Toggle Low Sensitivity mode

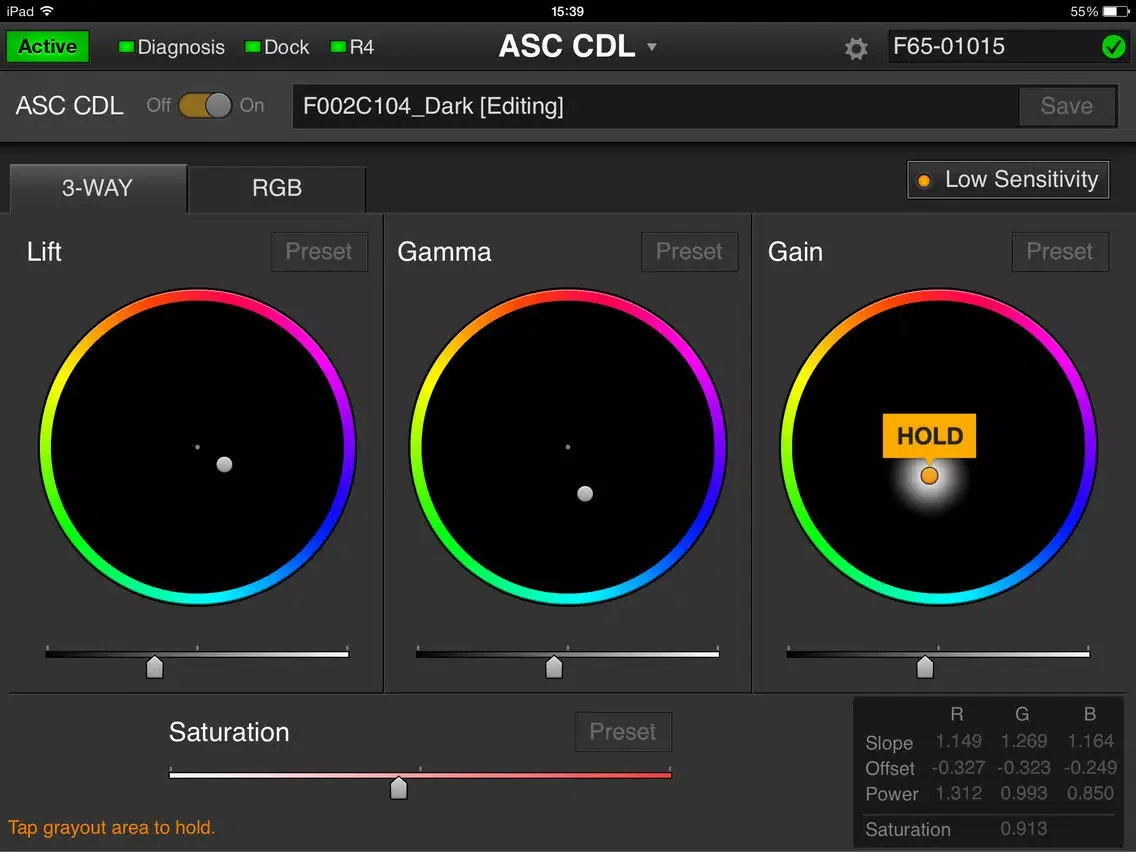(x=1008, y=180)
